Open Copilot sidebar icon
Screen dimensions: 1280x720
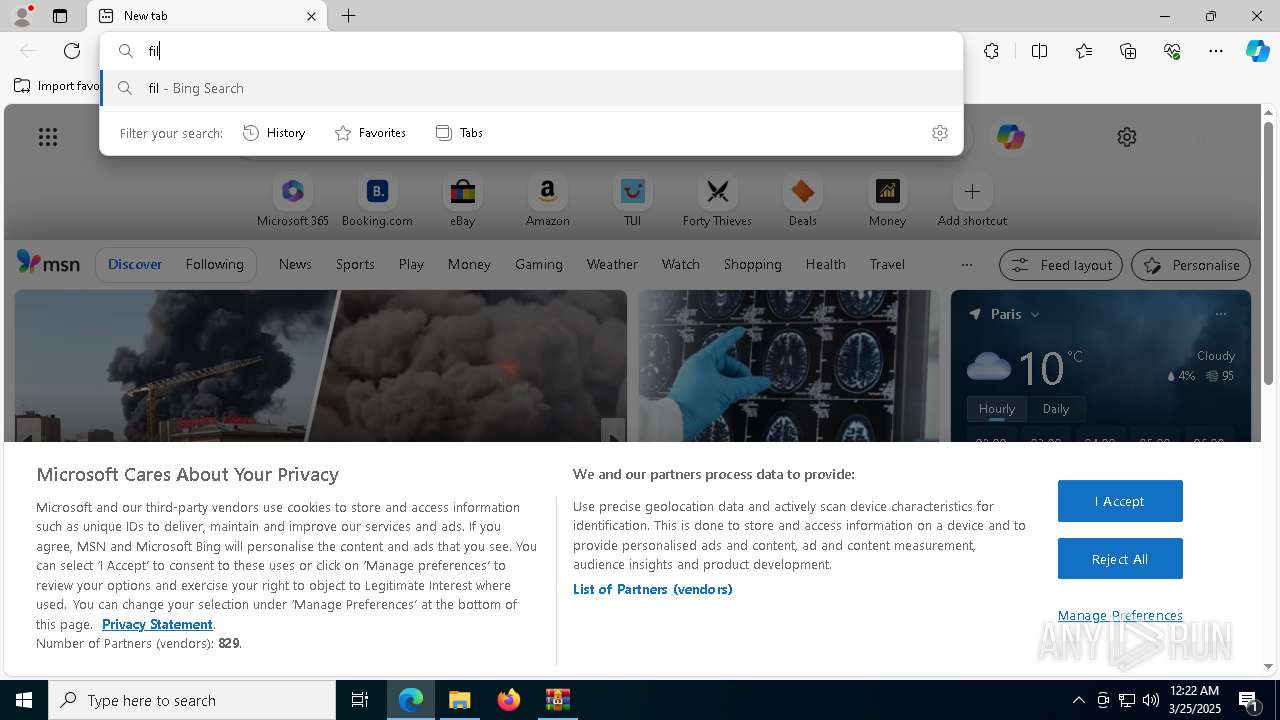(x=1257, y=51)
